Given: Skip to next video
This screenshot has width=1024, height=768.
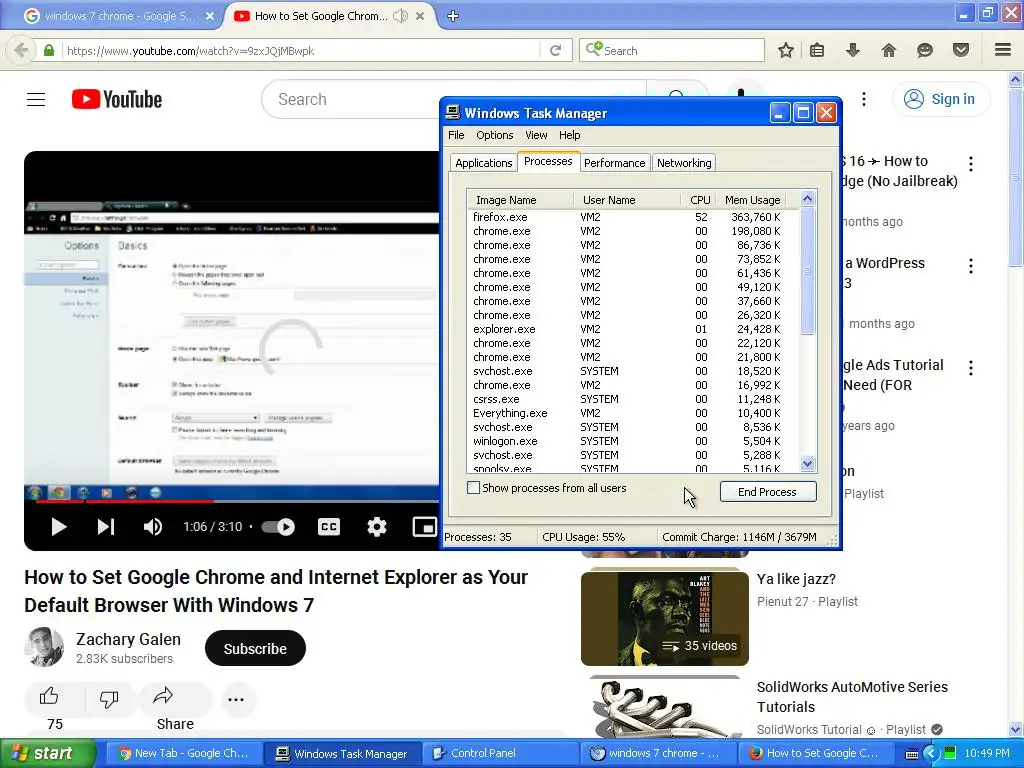Looking at the screenshot, I should click(106, 526).
